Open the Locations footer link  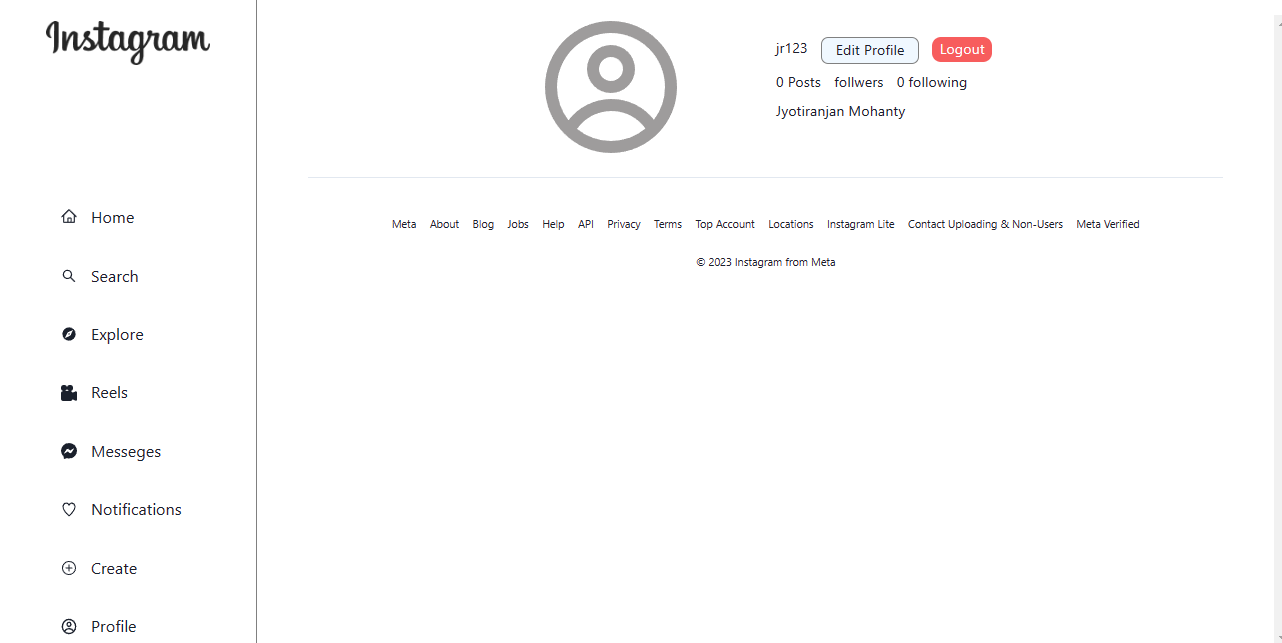pyautogui.click(x=791, y=224)
